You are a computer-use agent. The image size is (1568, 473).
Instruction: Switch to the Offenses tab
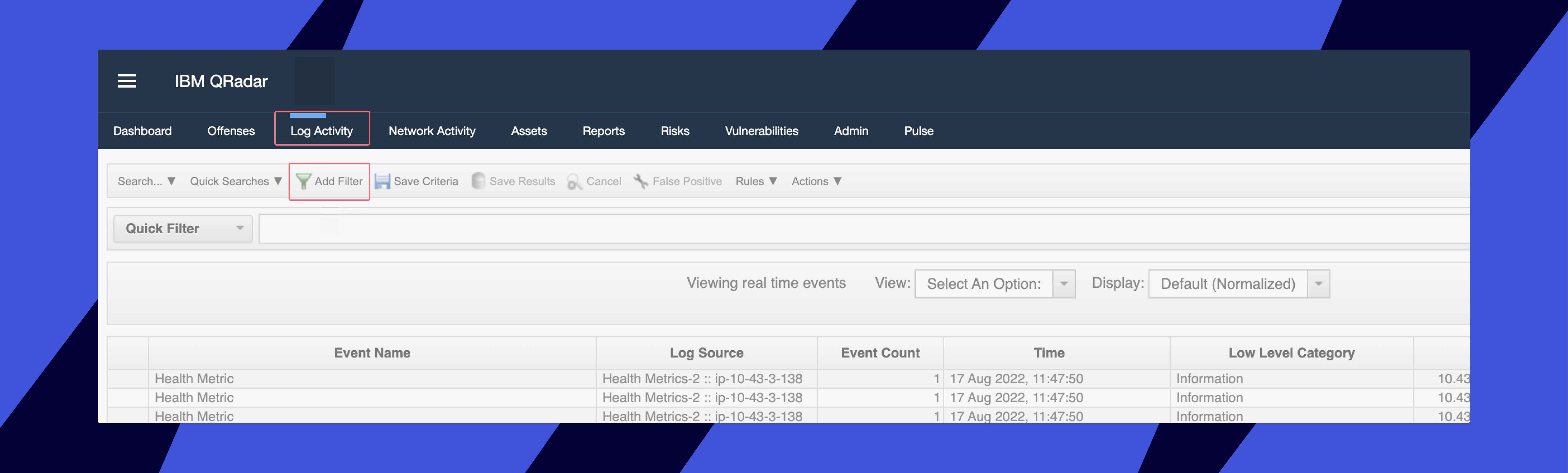[231, 131]
